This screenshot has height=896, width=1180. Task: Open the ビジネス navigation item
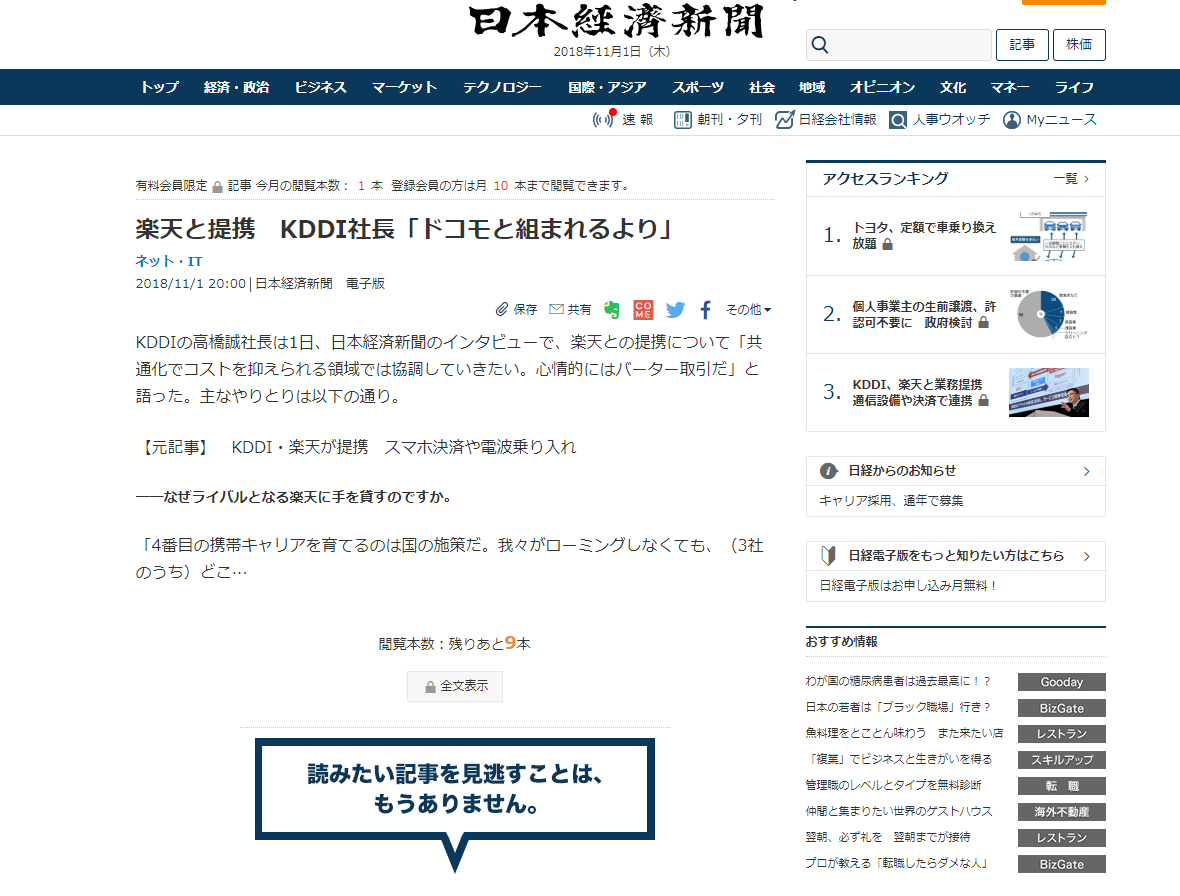pyautogui.click(x=321, y=87)
